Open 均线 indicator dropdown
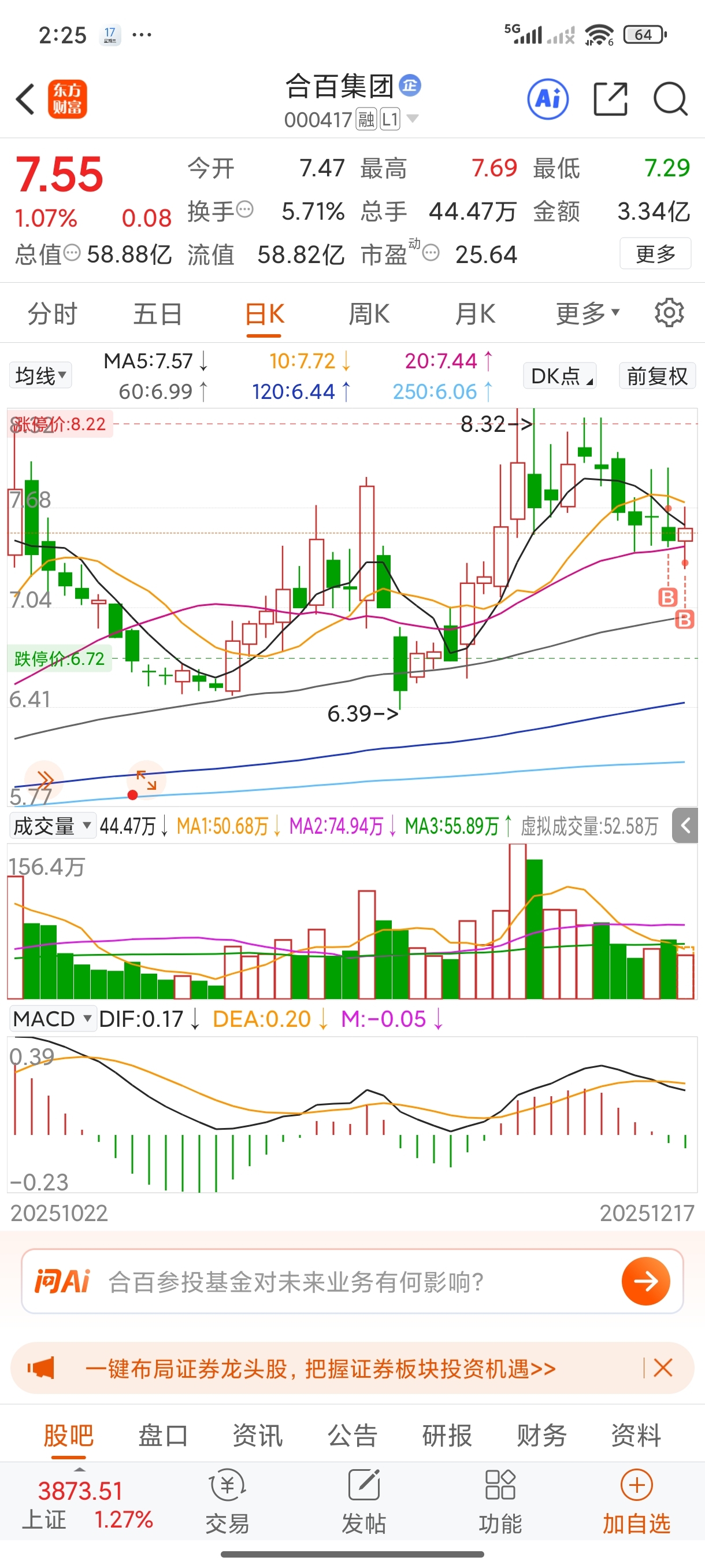This screenshot has width=705, height=1568. (x=40, y=375)
